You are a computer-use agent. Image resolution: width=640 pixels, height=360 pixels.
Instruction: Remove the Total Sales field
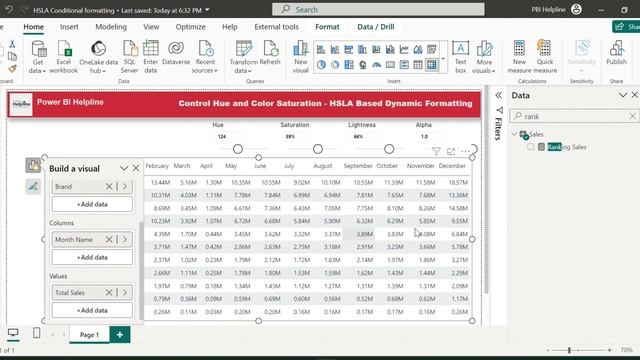coord(109,293)
